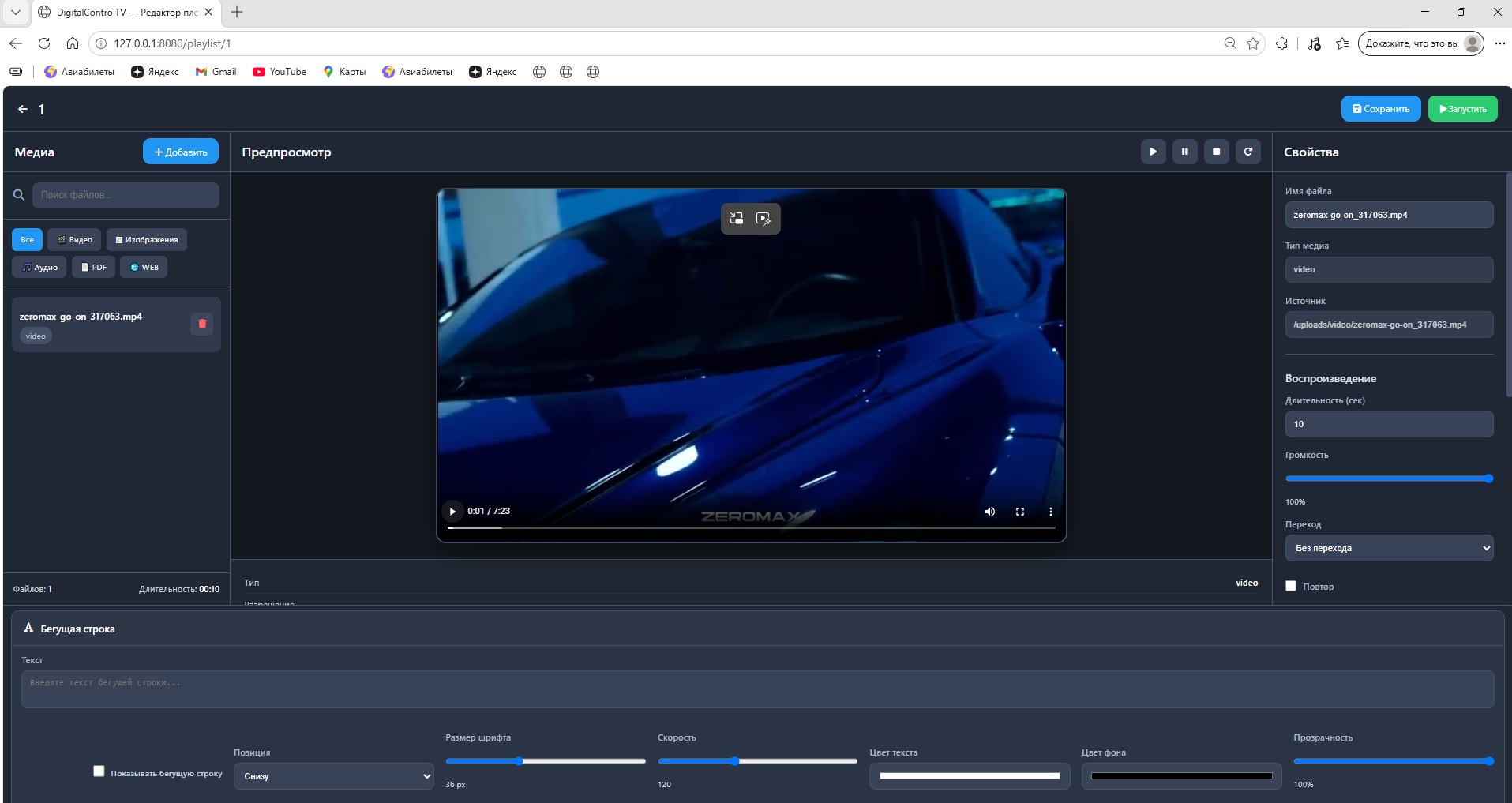Check Показывать бегущую строку
This screenshot has width=1512, height=803.
[99, 771]
